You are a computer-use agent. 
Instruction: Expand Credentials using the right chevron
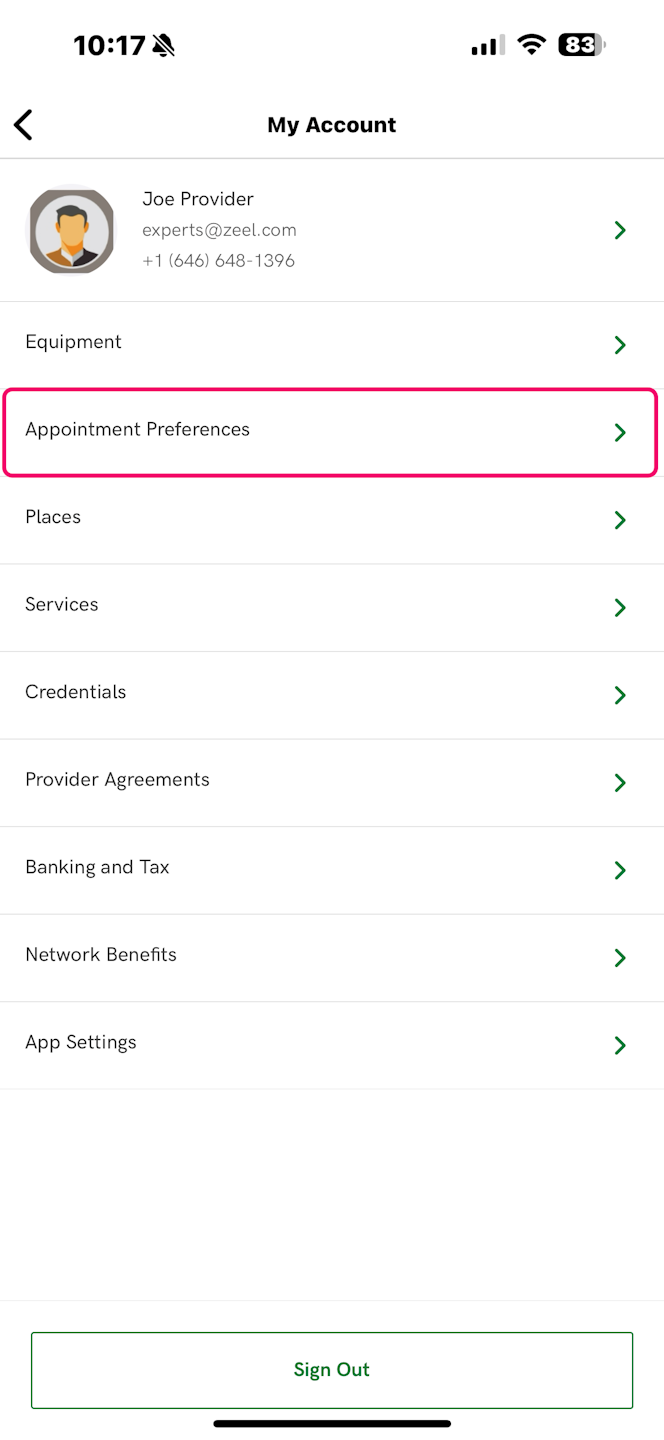coord(620,695)
